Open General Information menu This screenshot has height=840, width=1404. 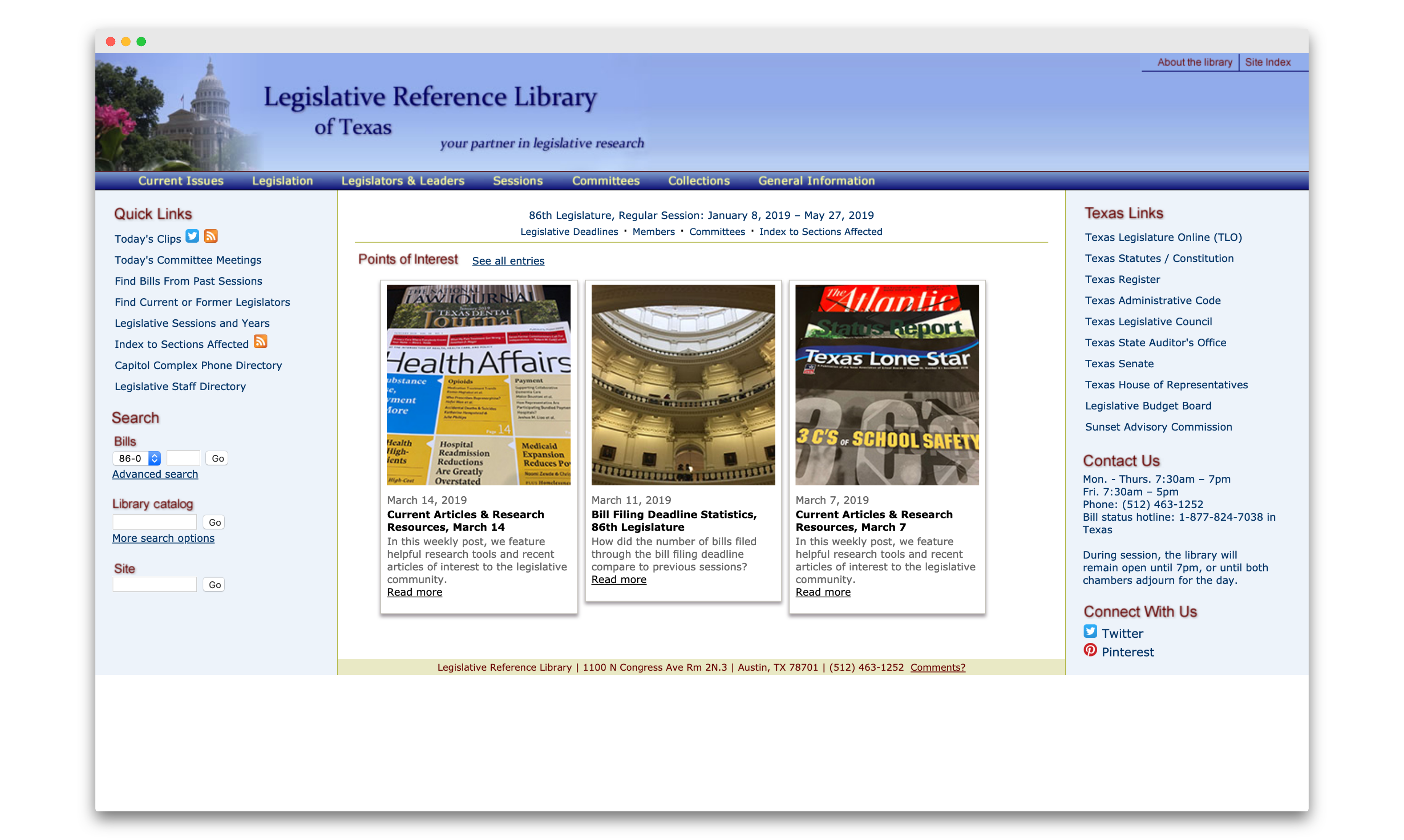click(x=816, y=180)
